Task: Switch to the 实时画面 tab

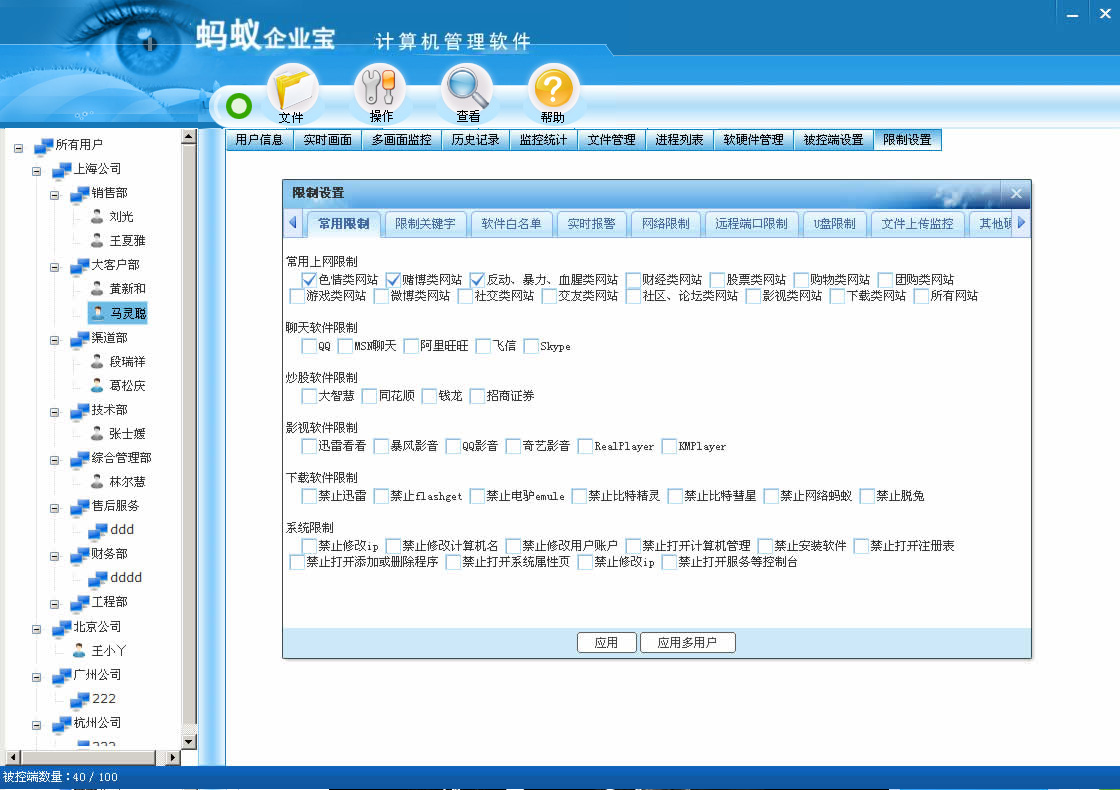Action: point(328,140)
